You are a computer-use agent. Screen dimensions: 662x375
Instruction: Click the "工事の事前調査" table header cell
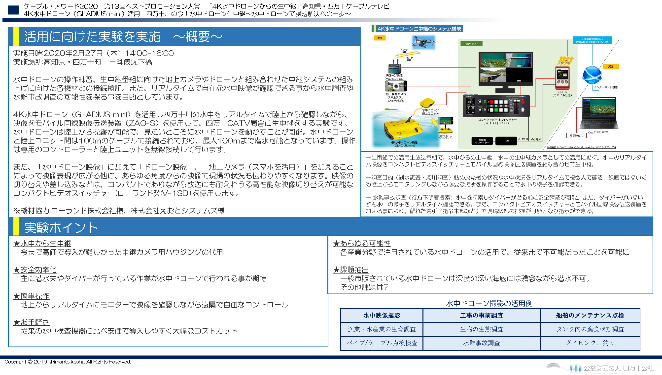pos(482,315)
